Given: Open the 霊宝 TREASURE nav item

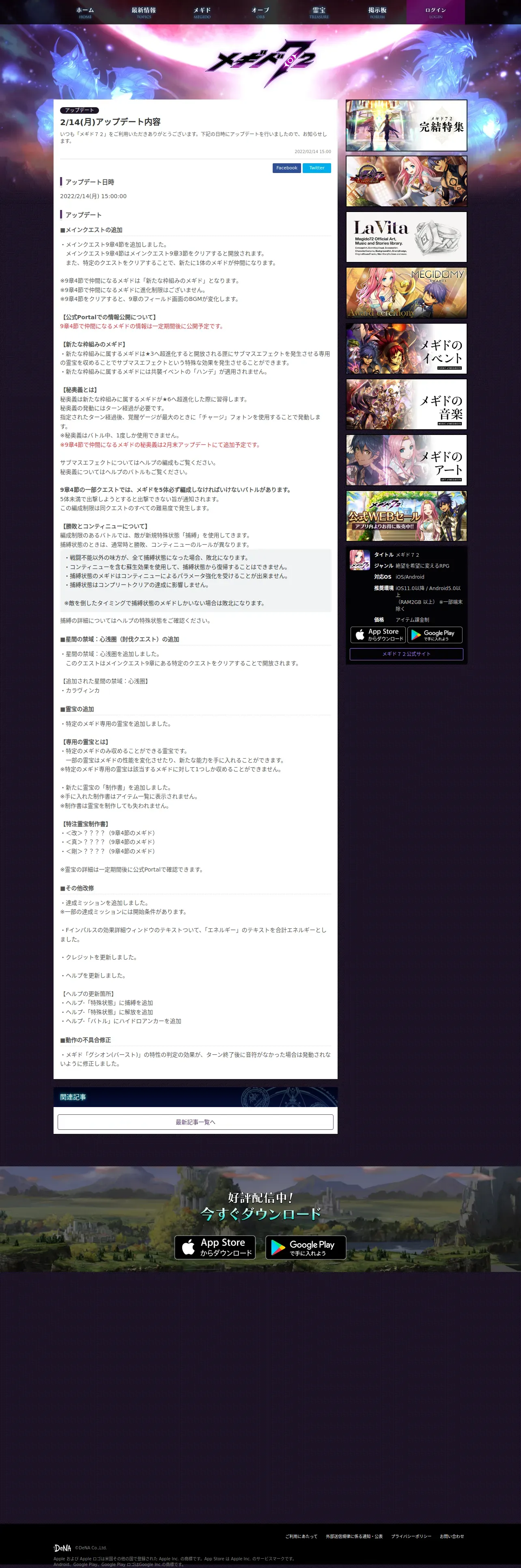Looking at the screenshot, I should [x=319, y=12].
